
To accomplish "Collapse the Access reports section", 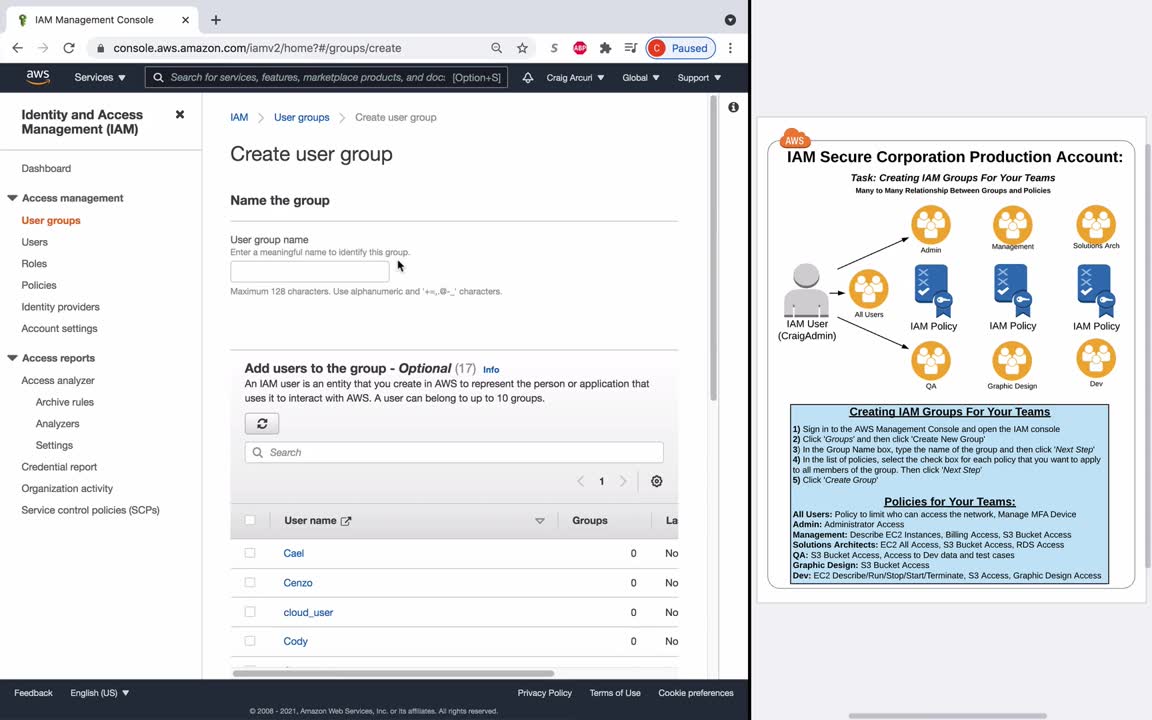I will click(x=12, y=358).
